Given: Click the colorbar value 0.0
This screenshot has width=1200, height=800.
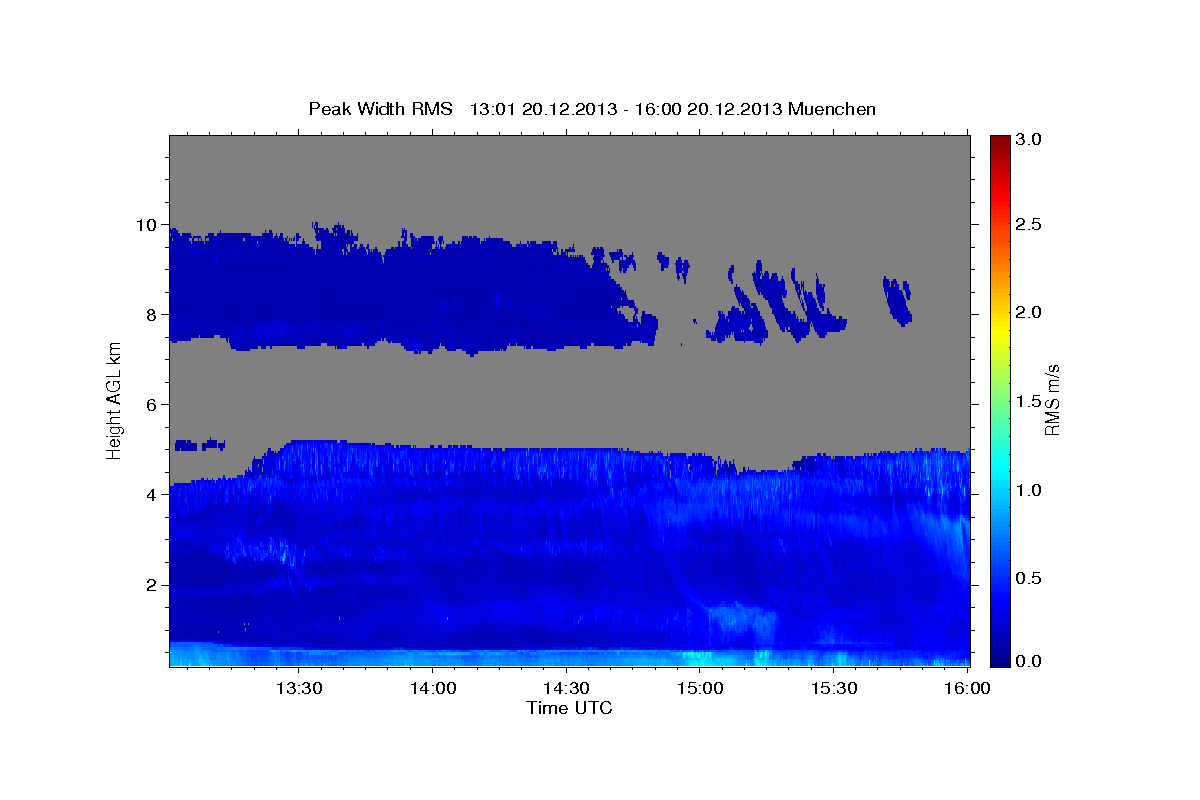Looking at the screenshot, I should coord(1029,660).
